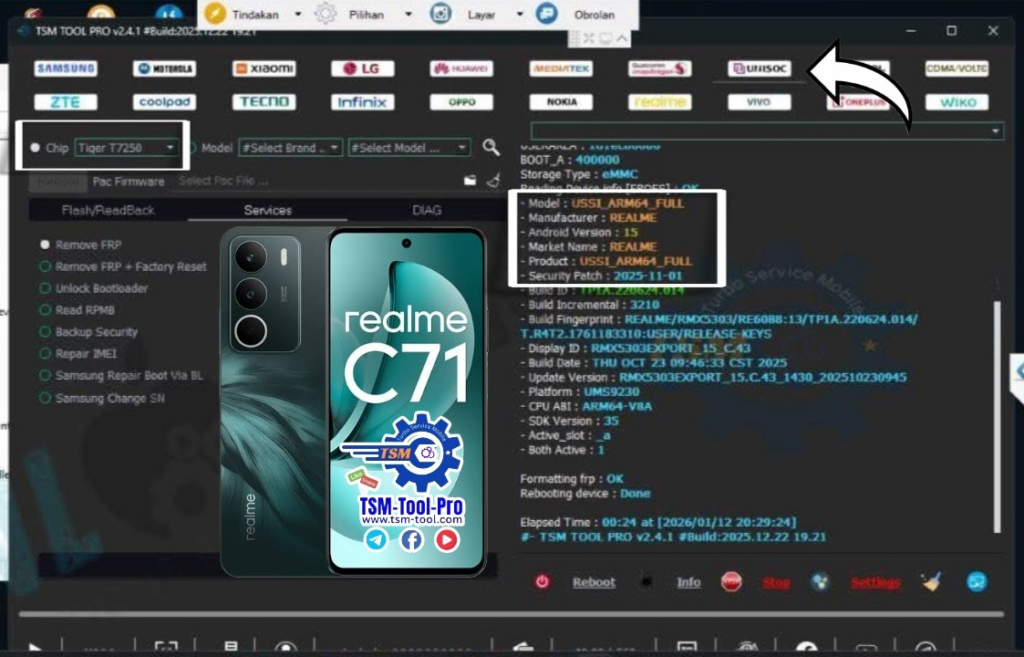Choose Remove FRP + Factory Reset option
Viewport: 1024px width, 657px height.
45,267
